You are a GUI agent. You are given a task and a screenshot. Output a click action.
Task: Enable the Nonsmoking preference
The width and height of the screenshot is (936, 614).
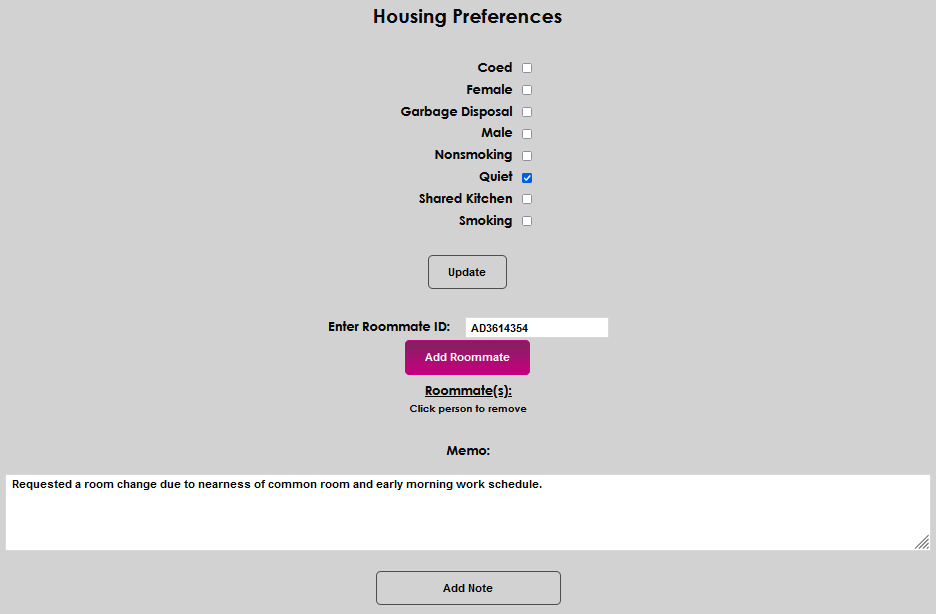pos(526,155)
